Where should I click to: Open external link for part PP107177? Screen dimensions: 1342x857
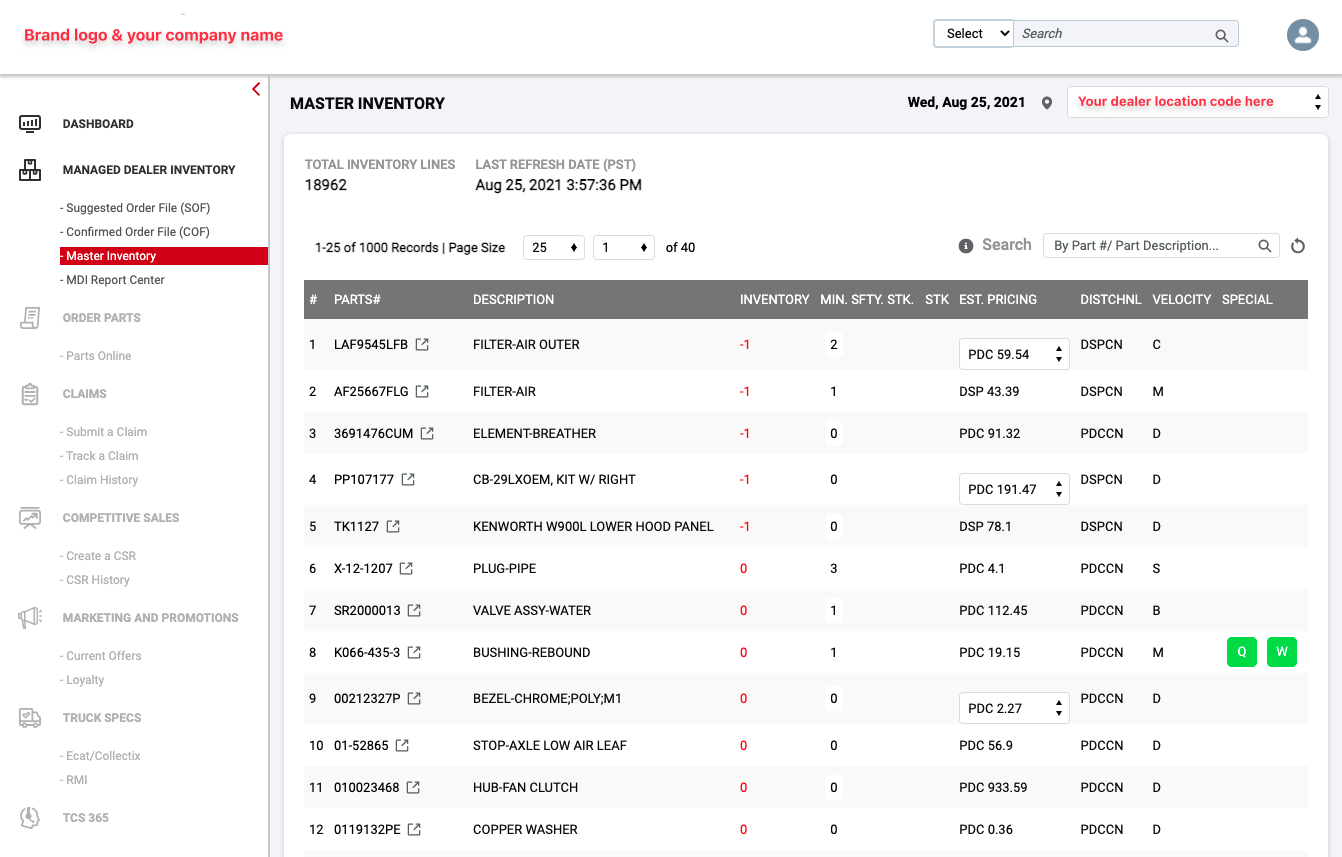click(408, 479)
